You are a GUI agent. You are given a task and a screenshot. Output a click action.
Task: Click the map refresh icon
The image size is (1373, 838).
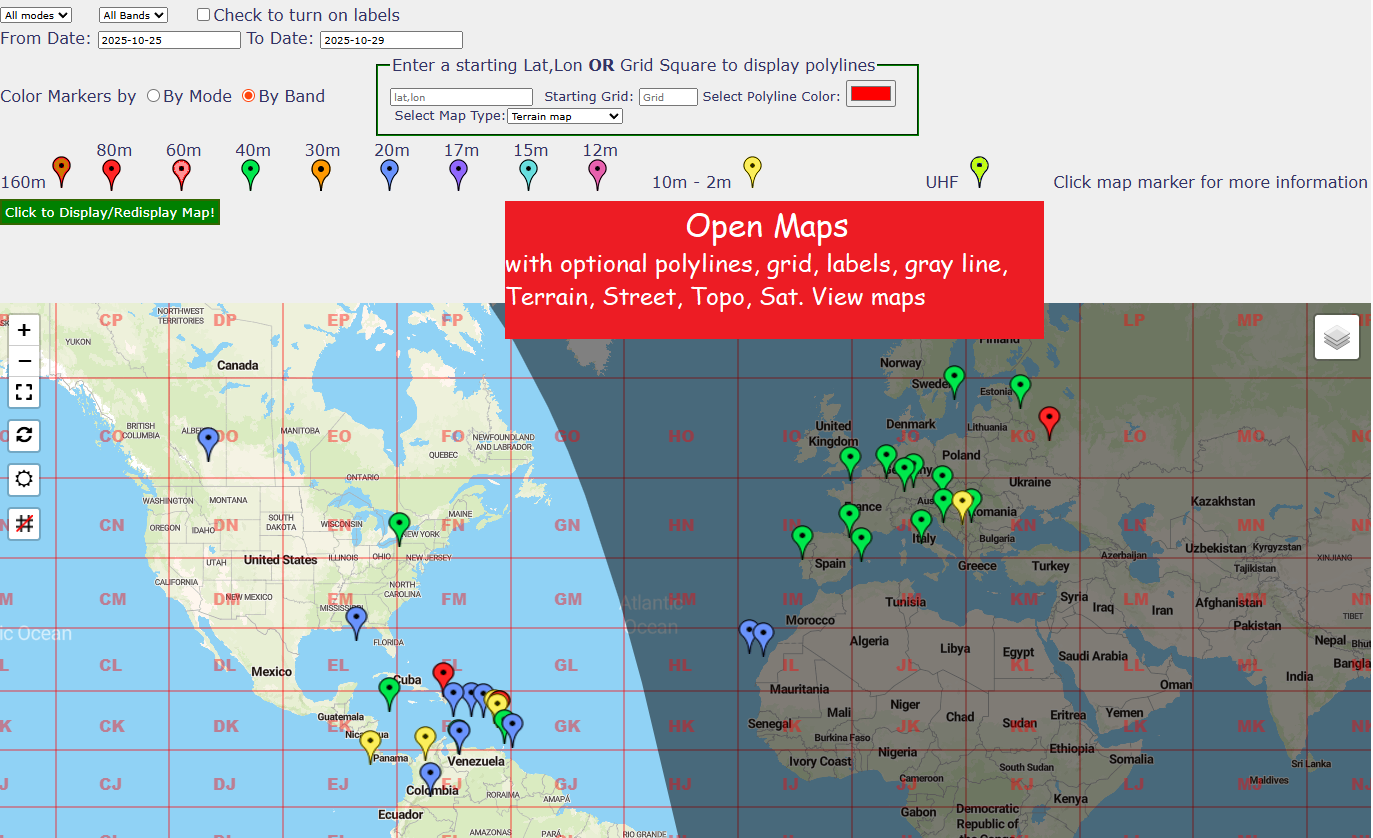pos(24,435)
